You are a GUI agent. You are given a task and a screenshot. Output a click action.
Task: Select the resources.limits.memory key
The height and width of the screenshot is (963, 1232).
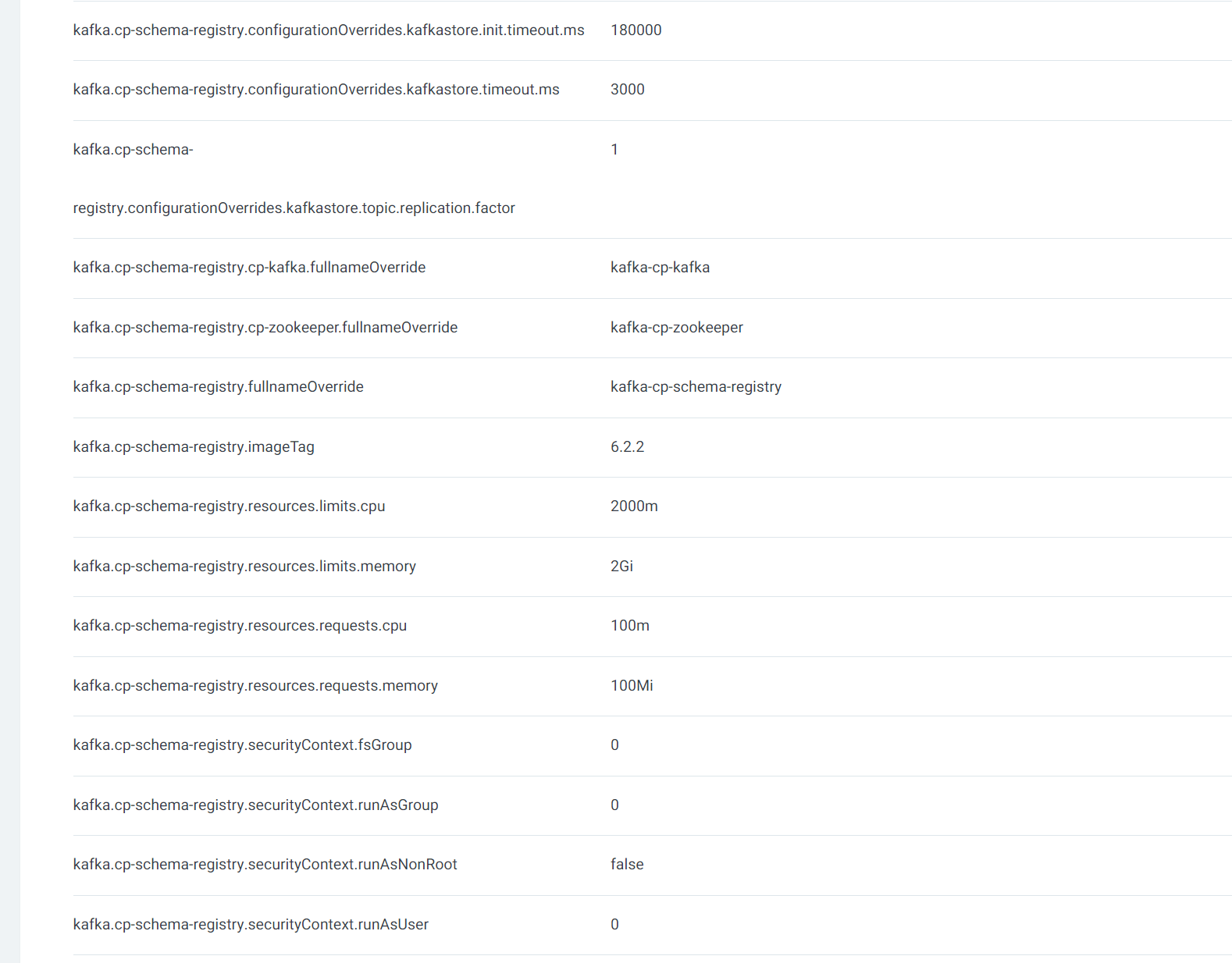[x=244, y=567]
